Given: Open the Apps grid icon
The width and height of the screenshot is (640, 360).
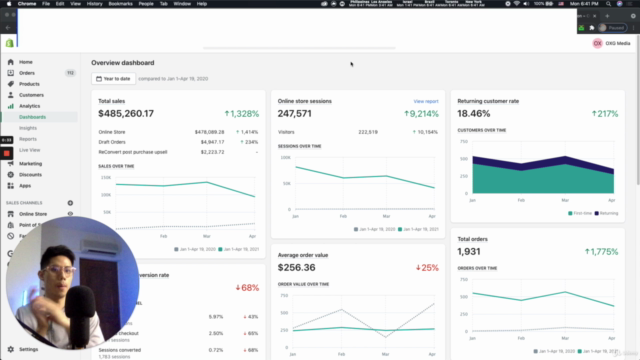Looking at the screenshot, I should tap(11, 186).
